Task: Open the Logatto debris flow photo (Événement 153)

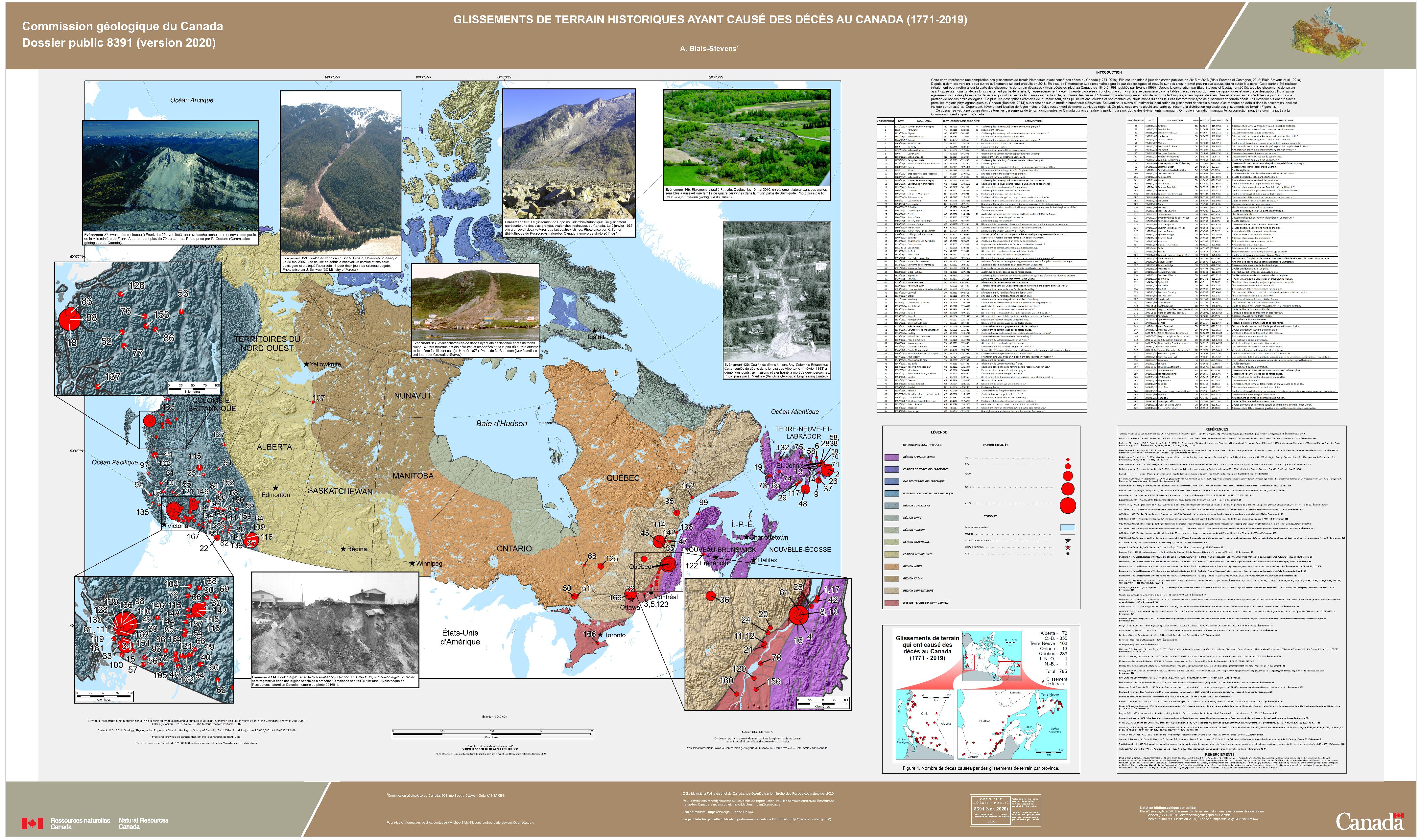Action: pos(341,174)
